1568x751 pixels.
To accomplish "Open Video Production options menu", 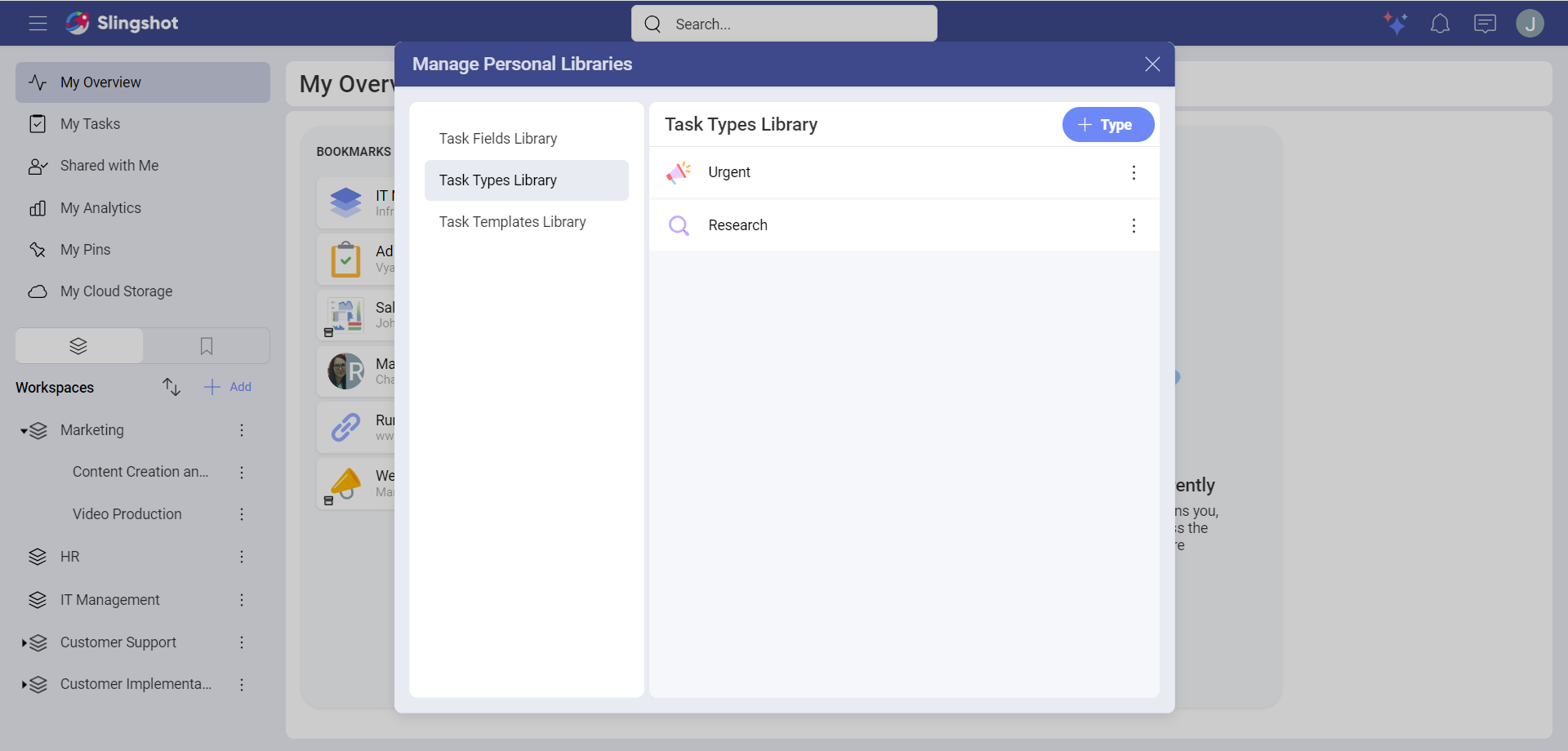I will pos(242,514).
